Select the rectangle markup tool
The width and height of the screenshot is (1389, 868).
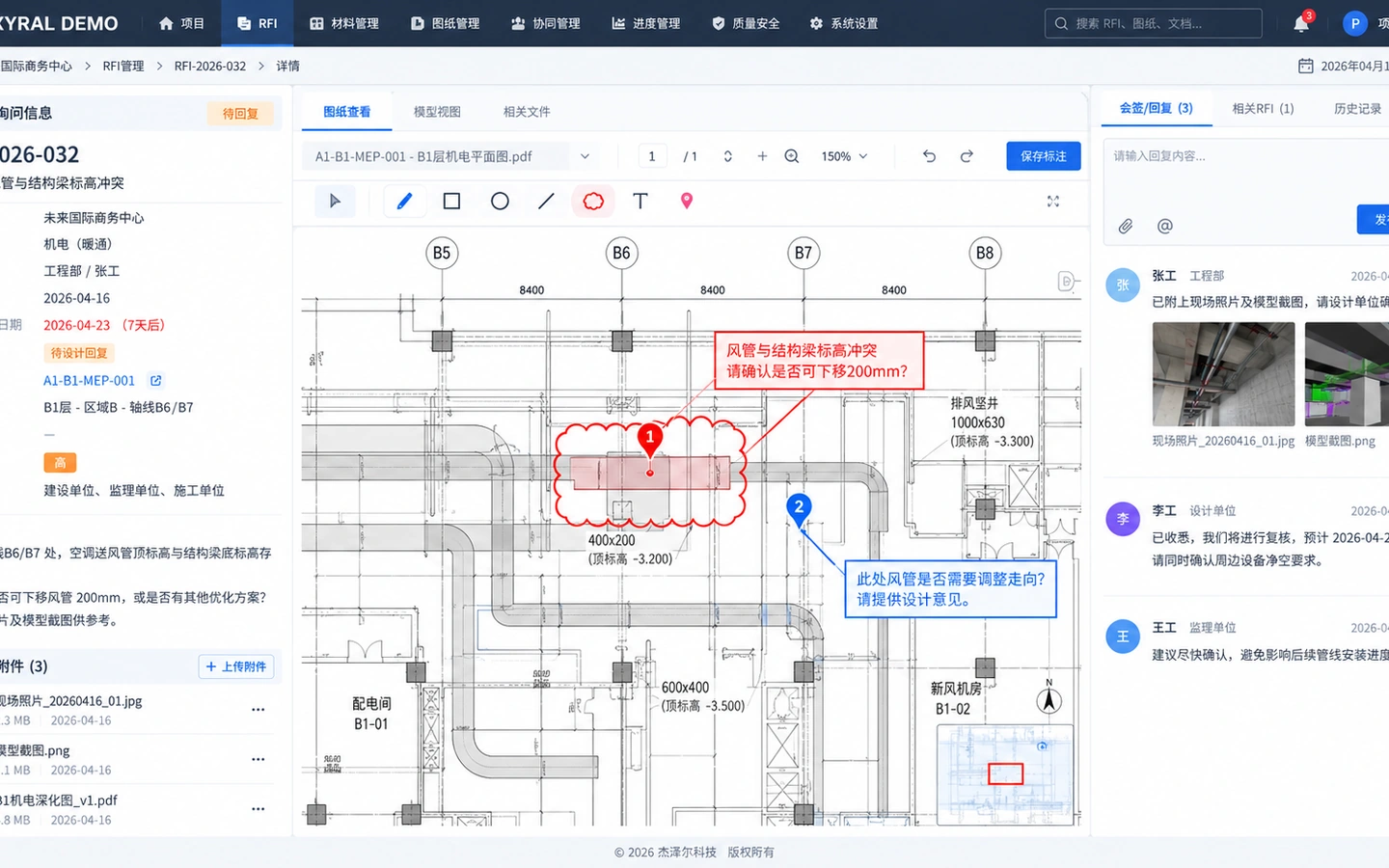pos(451,201)
